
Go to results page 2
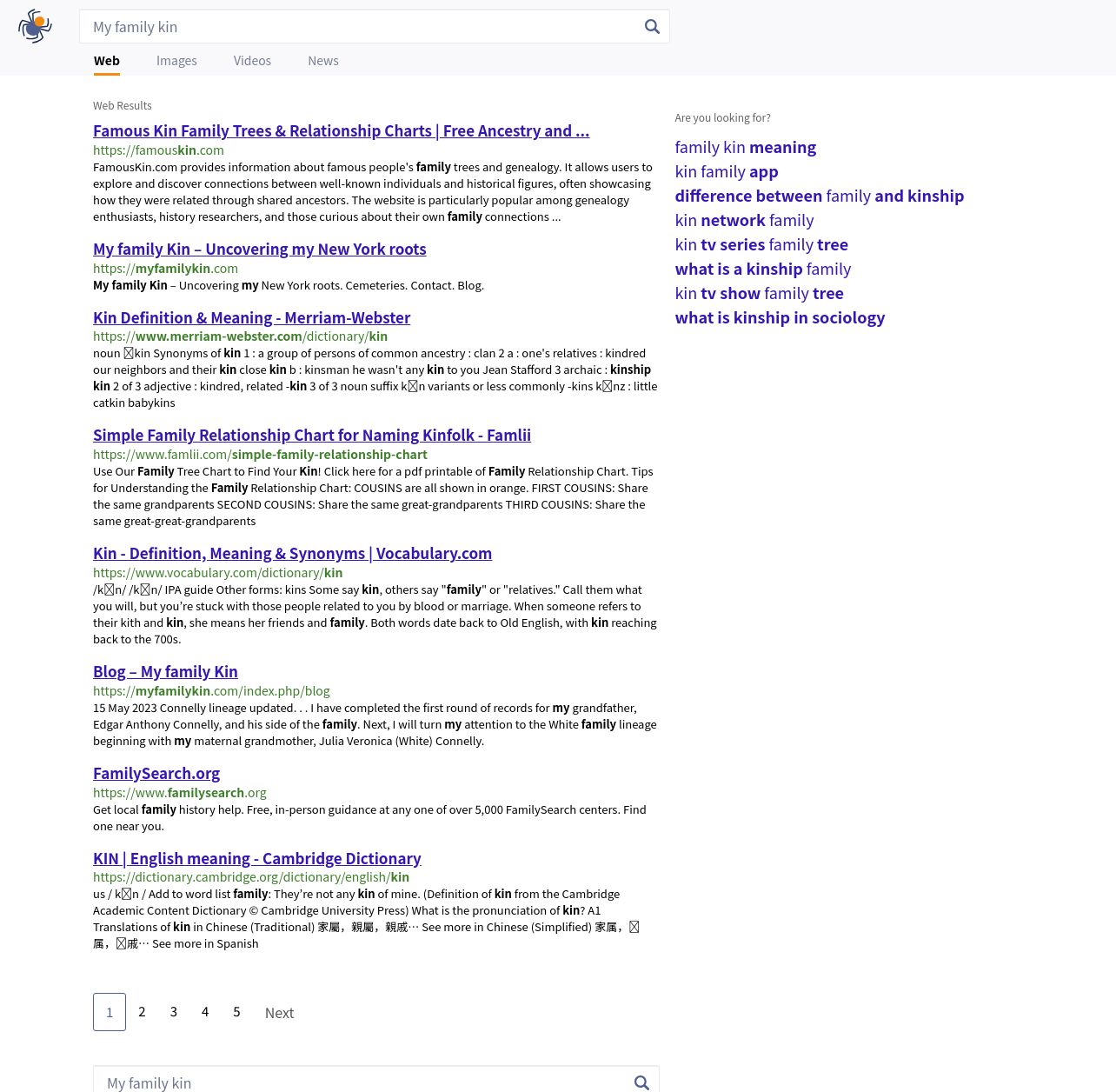coord(142,1012)
